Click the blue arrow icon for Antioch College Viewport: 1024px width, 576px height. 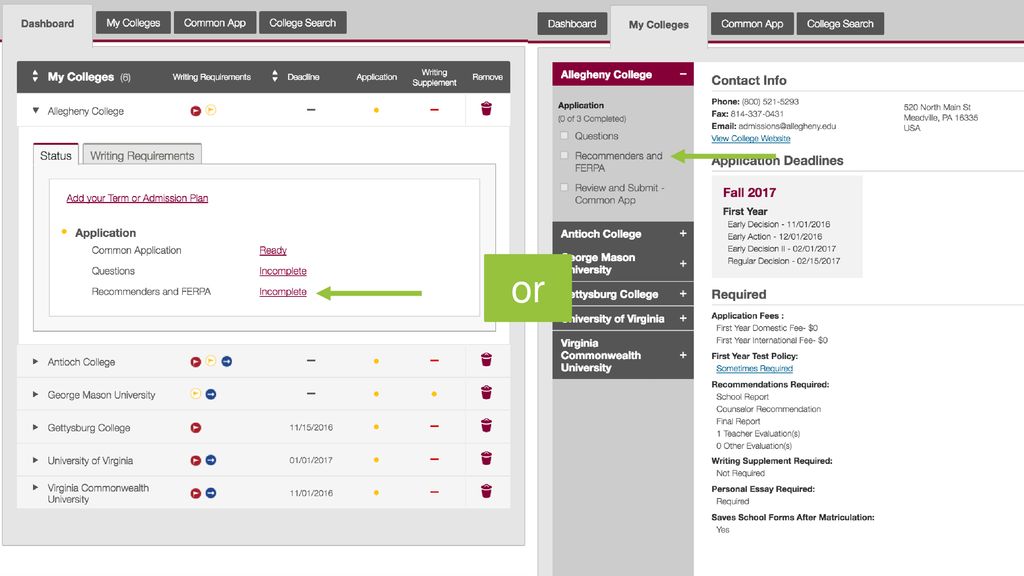point(227,361)
